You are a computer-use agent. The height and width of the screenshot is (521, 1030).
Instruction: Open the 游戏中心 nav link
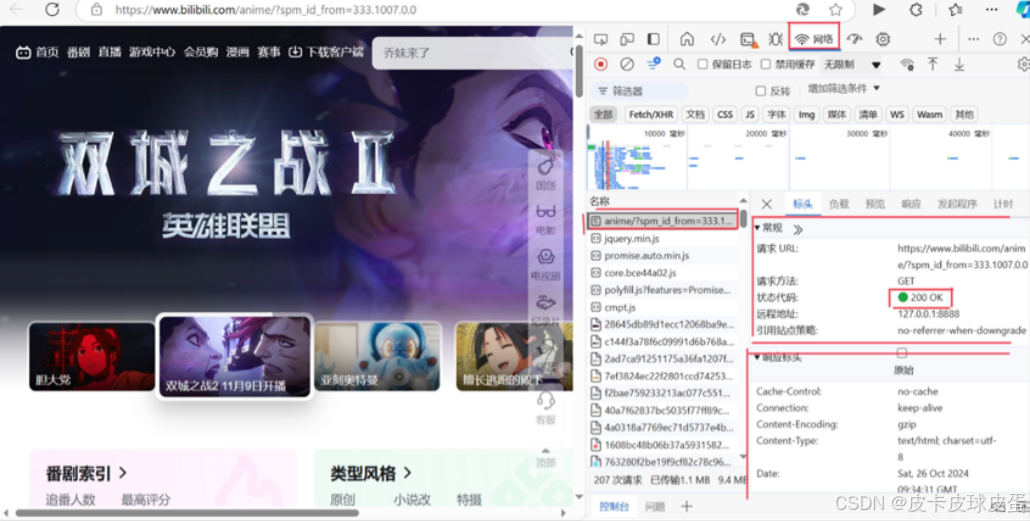click(x=152, y=52)
